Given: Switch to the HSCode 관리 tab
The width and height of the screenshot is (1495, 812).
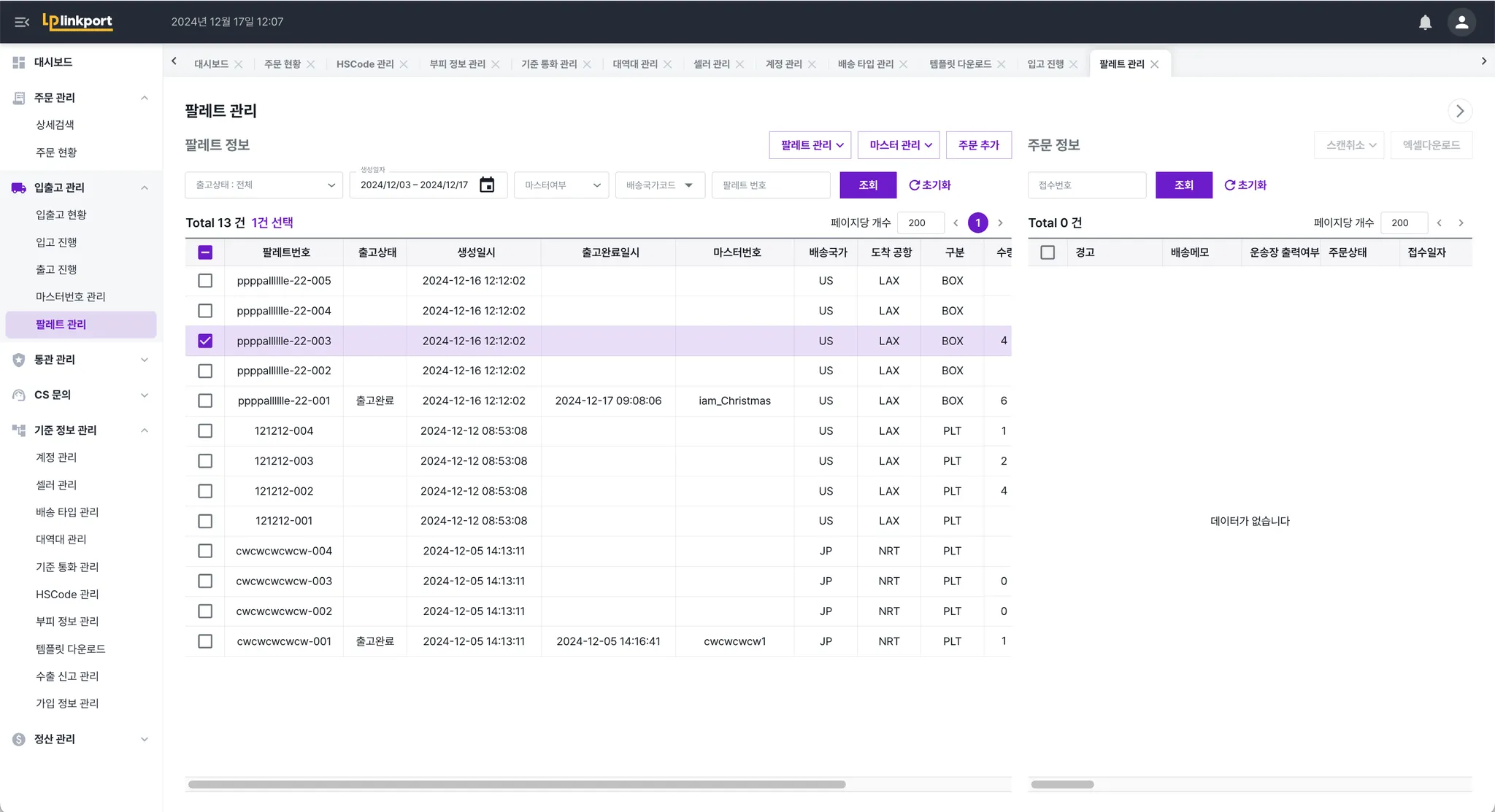Looking at the screenshot, I should coord(364,64).
